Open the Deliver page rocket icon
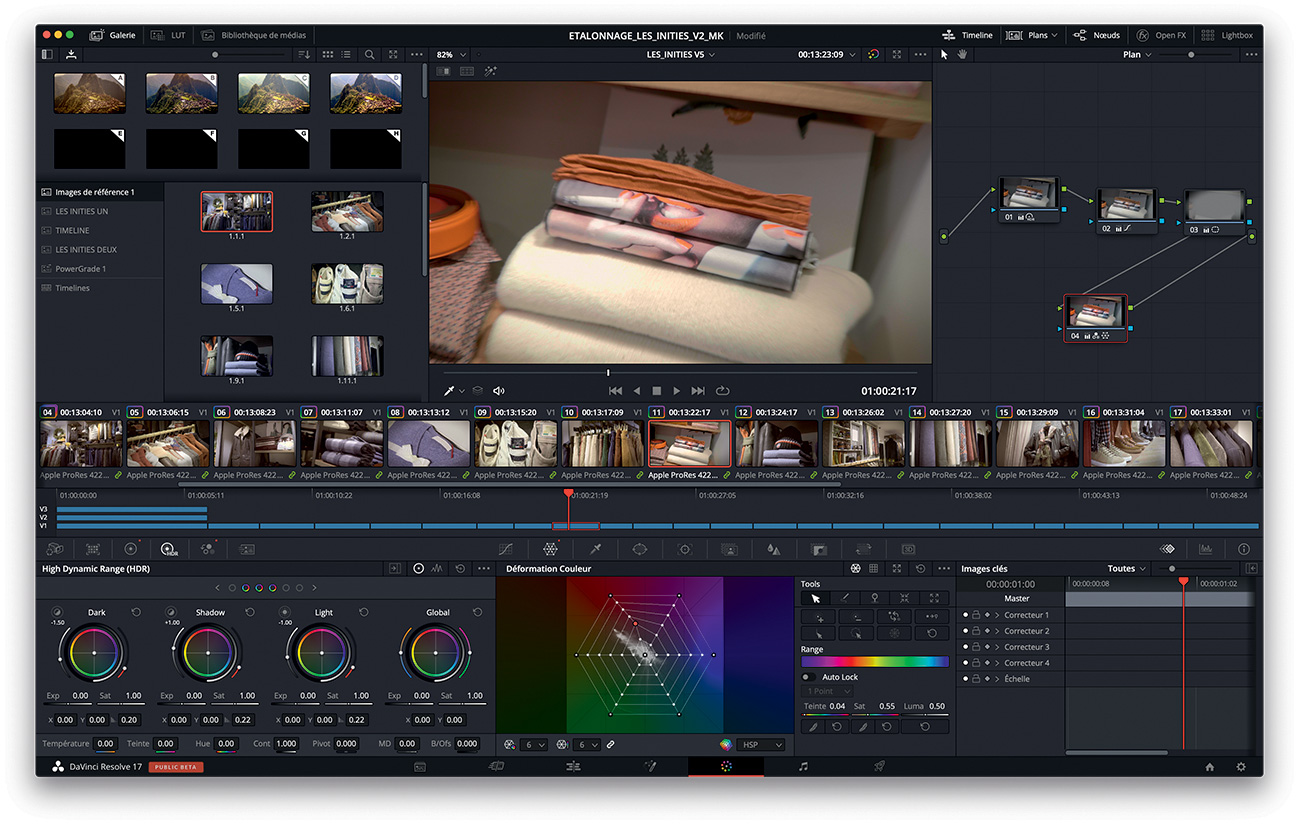This screenshot has height=824, width=1299. 879,766
